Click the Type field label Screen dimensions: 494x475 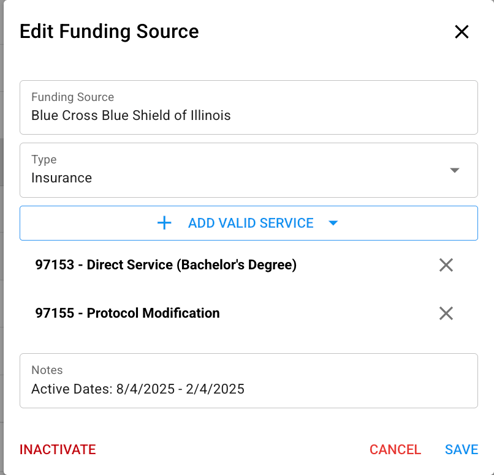point(44,160)
